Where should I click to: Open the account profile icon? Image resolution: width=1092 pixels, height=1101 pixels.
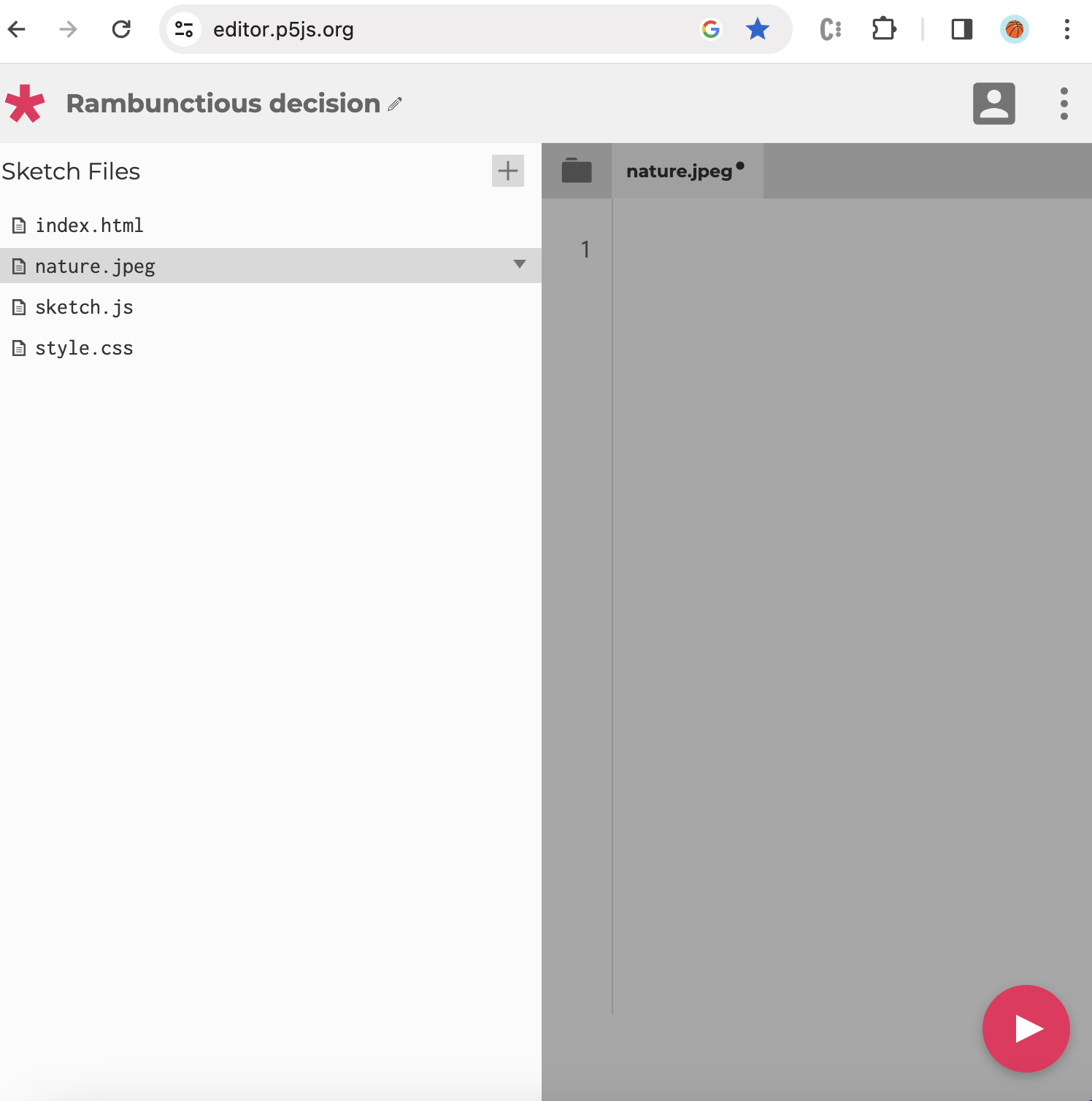coord(993,104)
